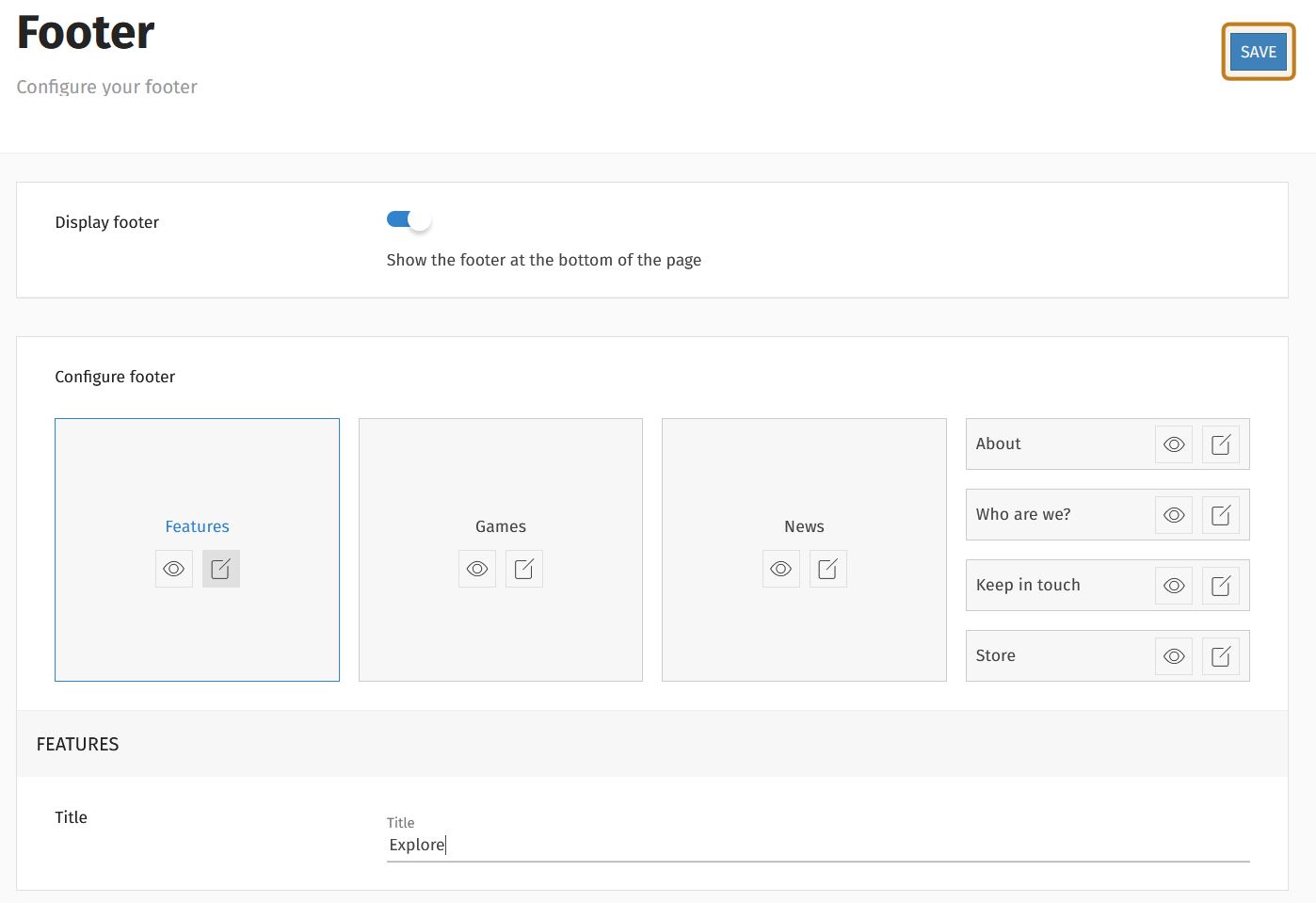
Task: Click into the Title input field
Action: pyautogui.click(x=817, y=845)
